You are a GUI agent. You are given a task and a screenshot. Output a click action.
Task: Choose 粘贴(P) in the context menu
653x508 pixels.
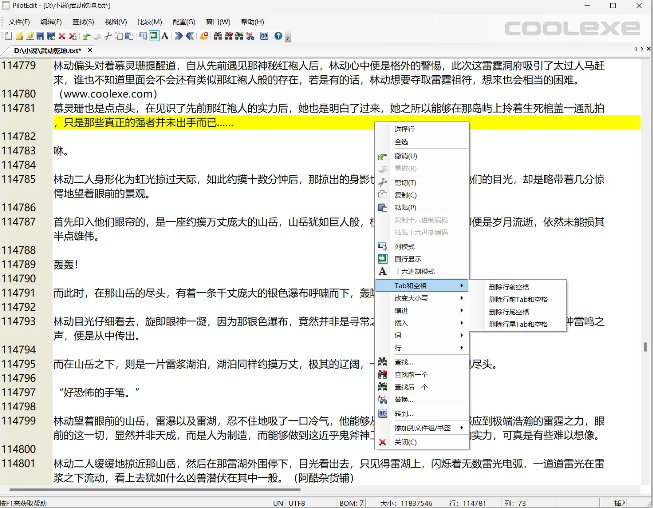click(422, 207)
